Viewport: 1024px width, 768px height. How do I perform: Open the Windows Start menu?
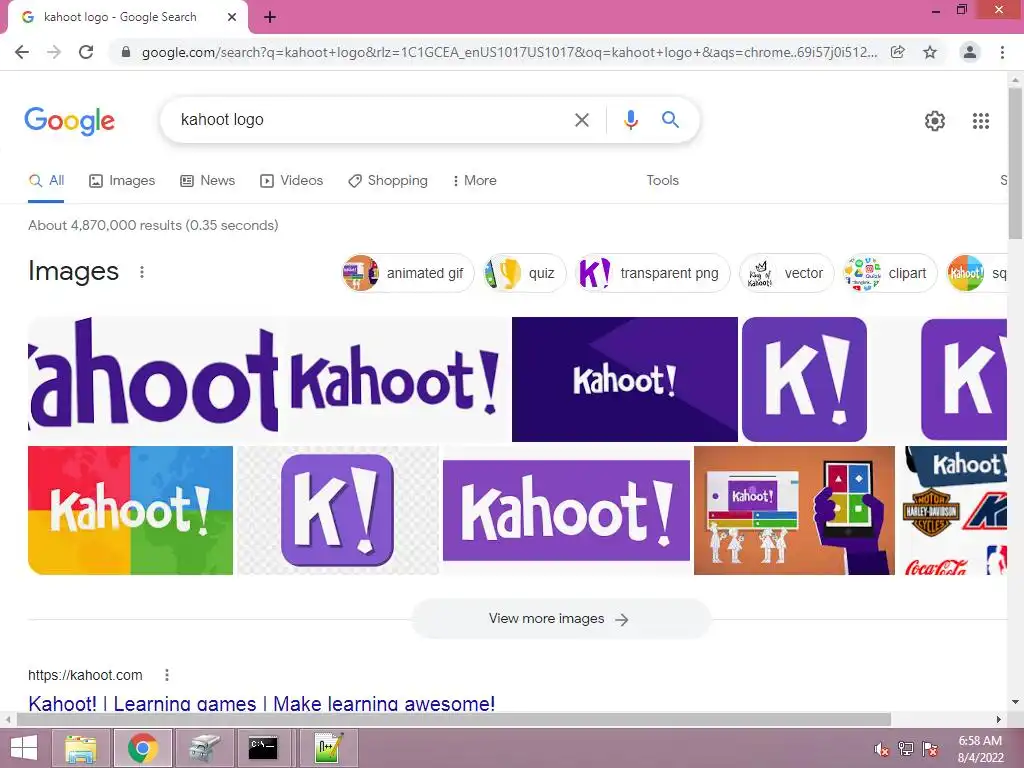tap(24, 748)
